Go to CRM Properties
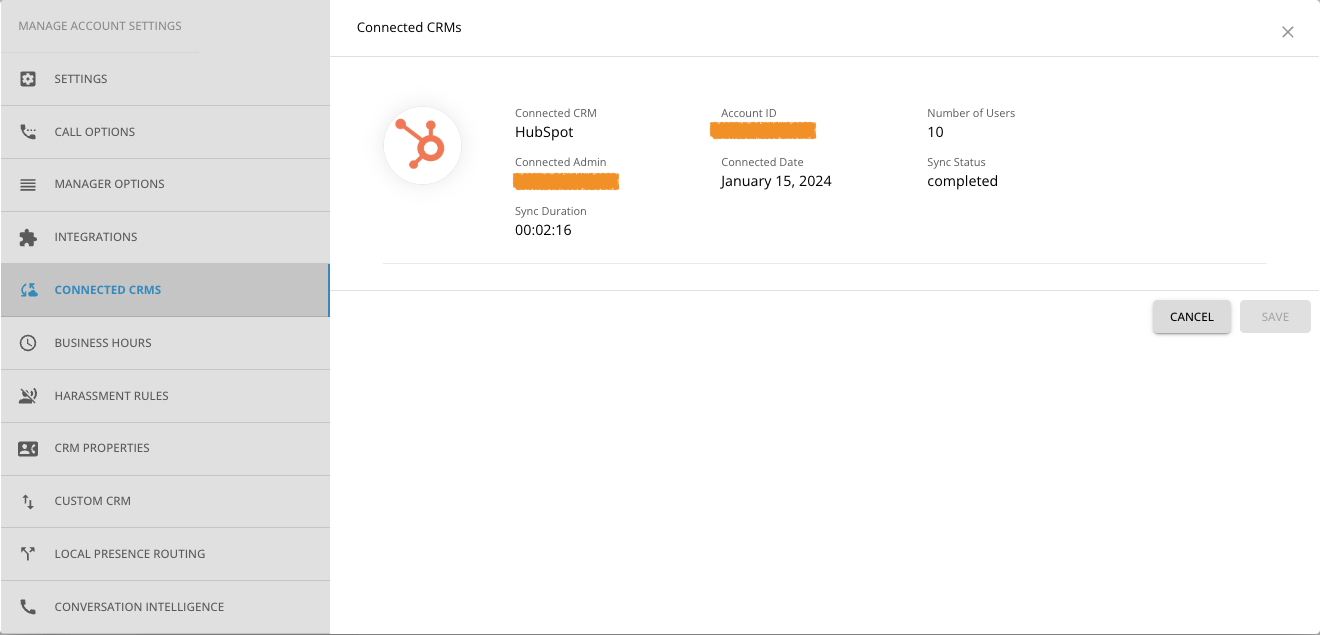Image resolution: width=1320 pixels, height=635 pixels. click(x=165, y=448)
